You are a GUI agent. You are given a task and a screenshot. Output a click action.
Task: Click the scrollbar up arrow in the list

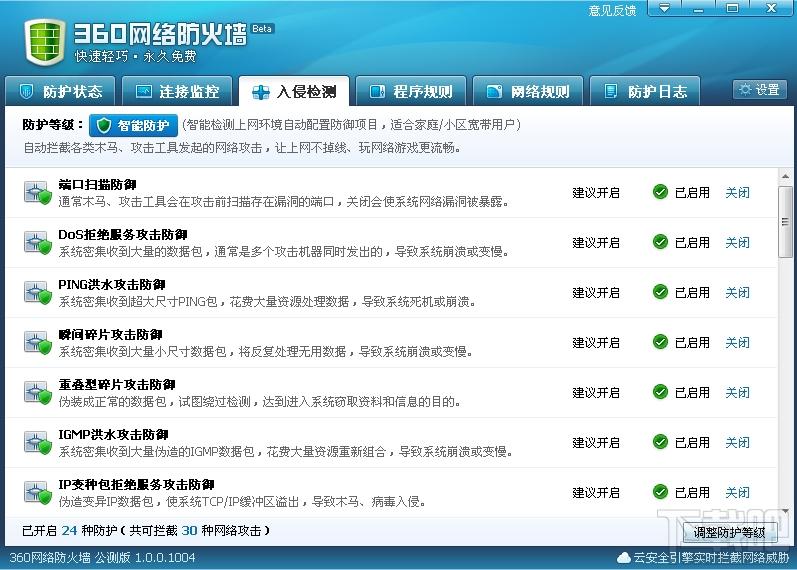coord(786,176)
